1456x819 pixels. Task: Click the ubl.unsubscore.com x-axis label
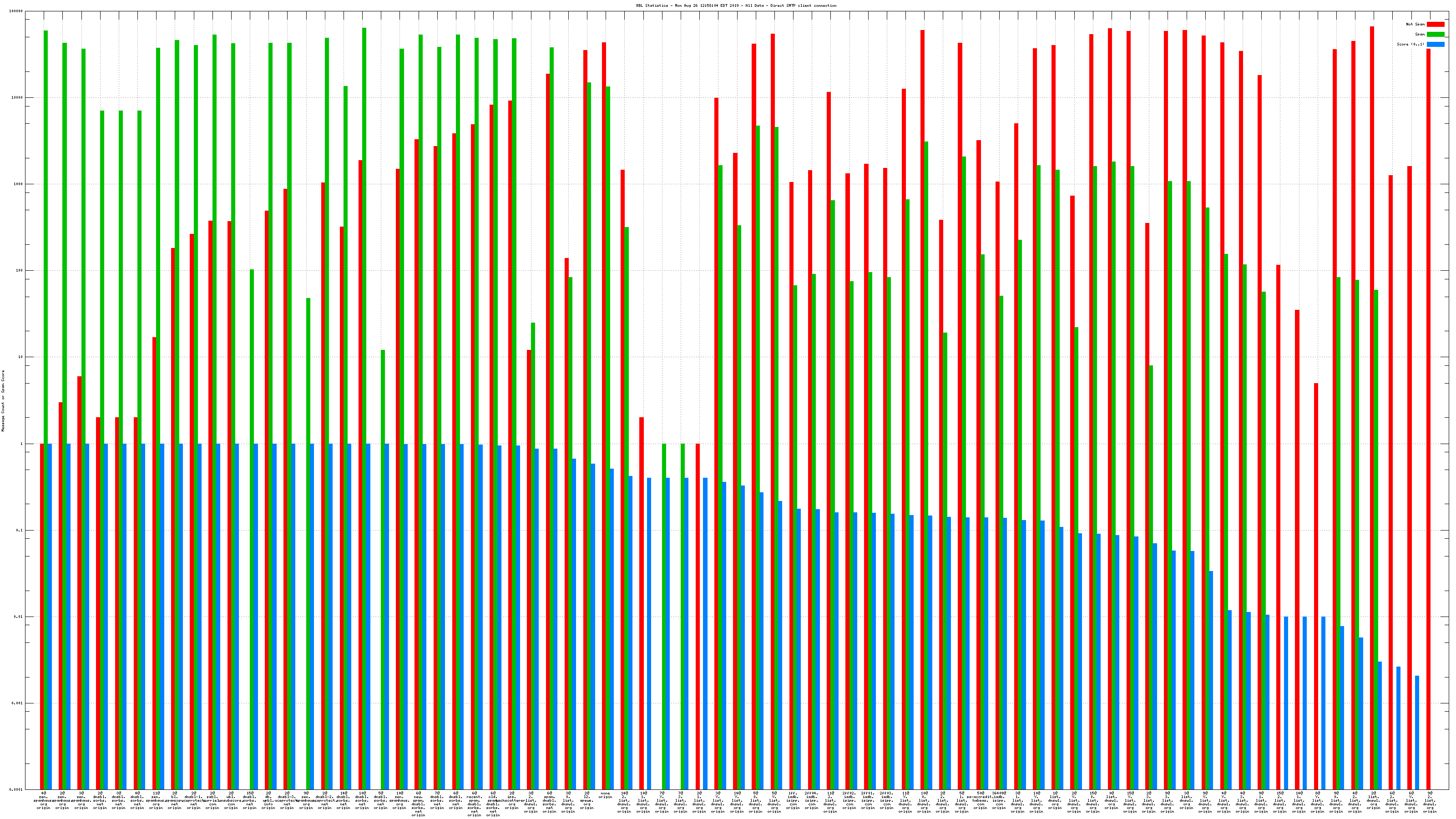(231, 800)
